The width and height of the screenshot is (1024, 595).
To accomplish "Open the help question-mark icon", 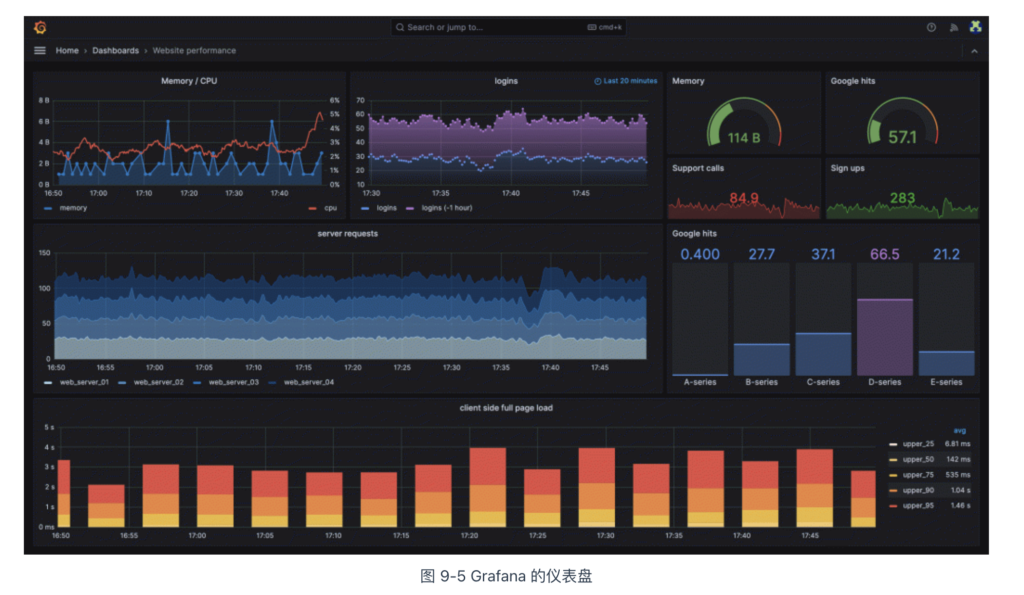I will coord(931,27).
